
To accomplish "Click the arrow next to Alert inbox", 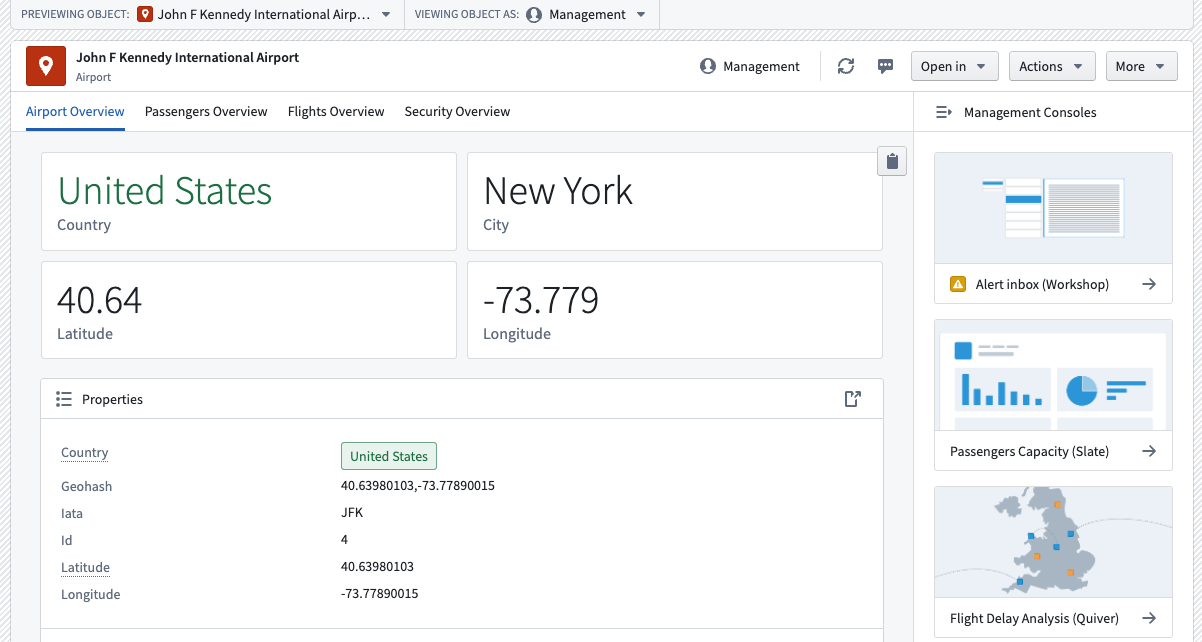I will 1149,284.
